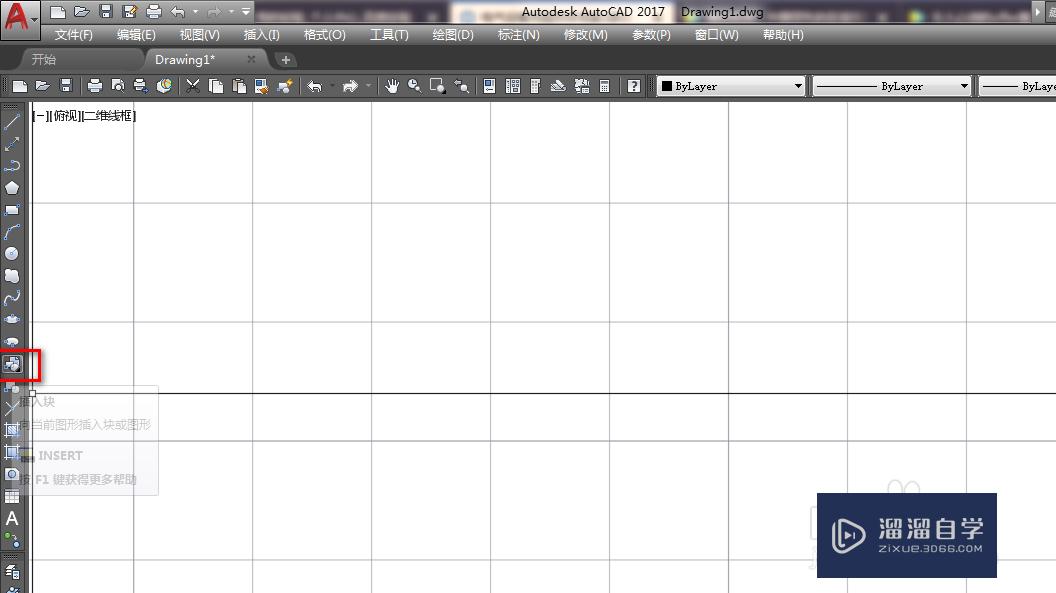The image size is (1056, 593).
Task: Select the Line drawing tool
Action: (13, 122)
